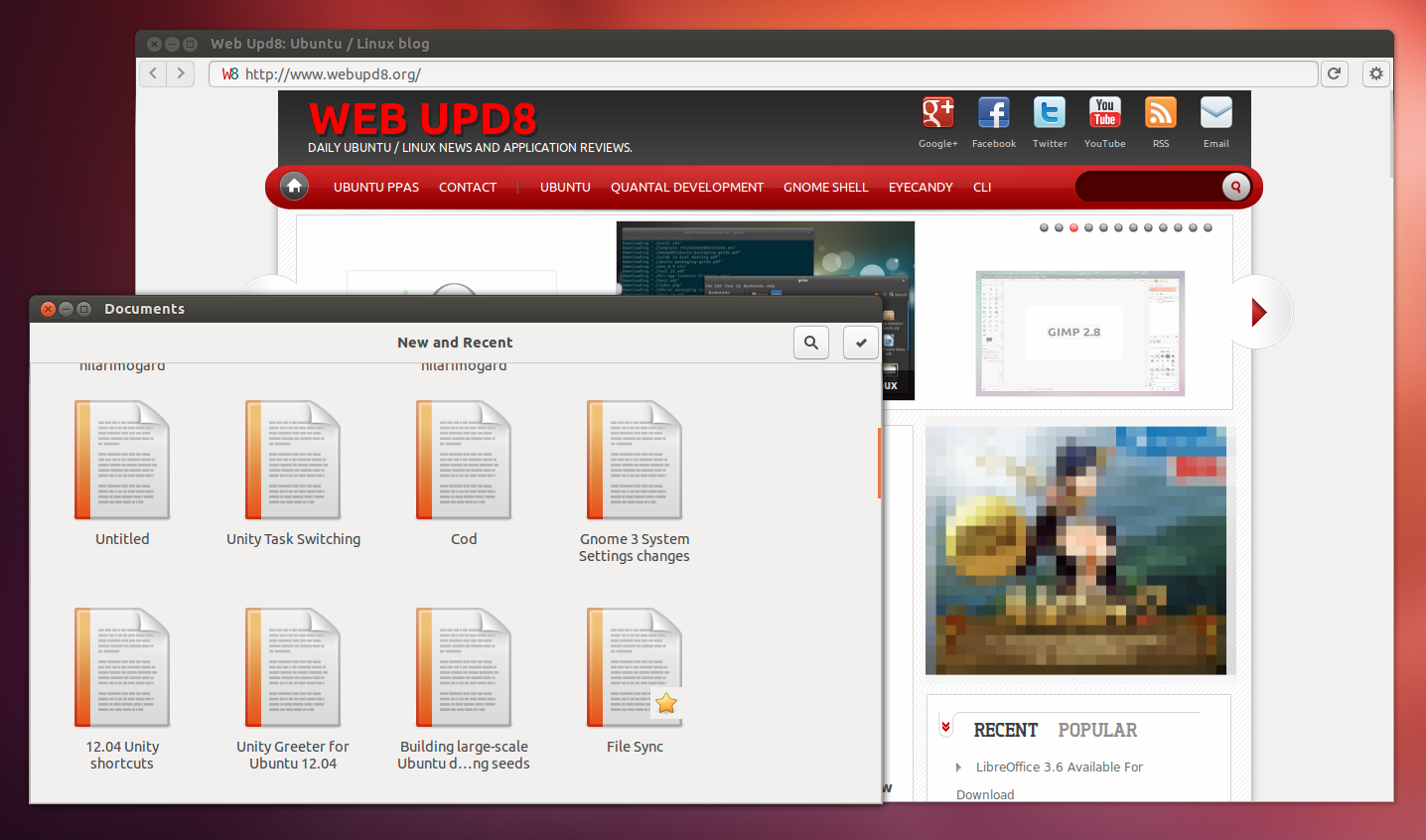This screenshot has height=840, width=1426.
Task: Select the last slideshow pagination dot
Action: [1208, 227]
